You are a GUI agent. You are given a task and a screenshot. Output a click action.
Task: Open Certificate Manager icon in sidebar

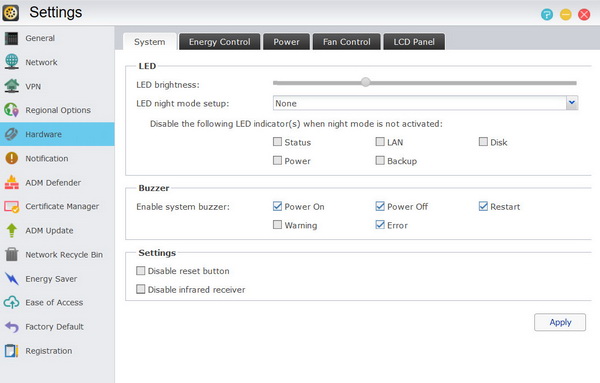[11, 207]
